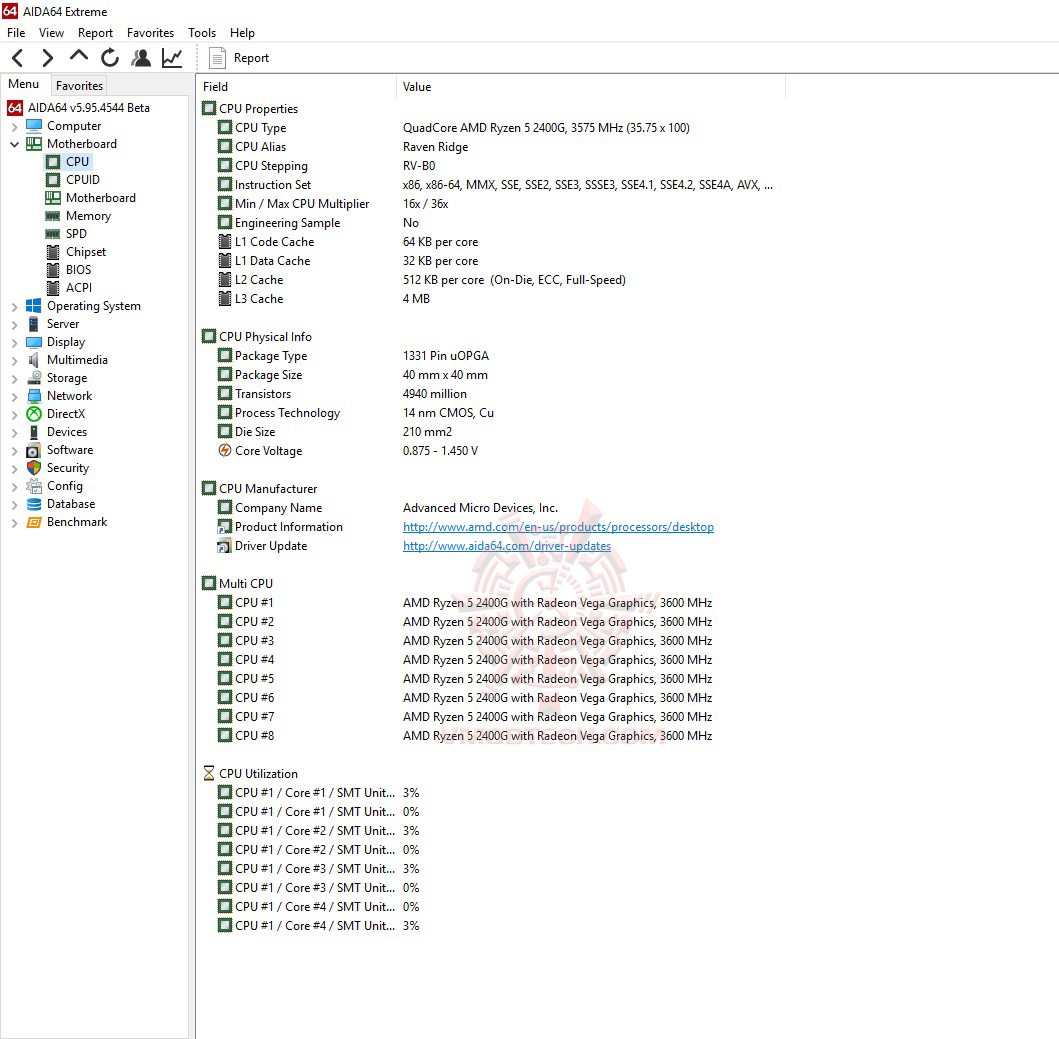Viewport: 1059px width, 1039px height.
Task: Open the aida64.com driver-updates link
Action: pyautogui.click(x=507, y=545)
